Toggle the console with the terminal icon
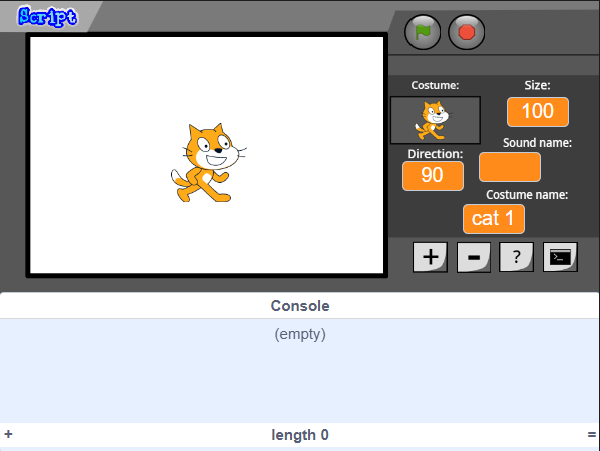This screenshot has height=451, width=600. point(560,257)
